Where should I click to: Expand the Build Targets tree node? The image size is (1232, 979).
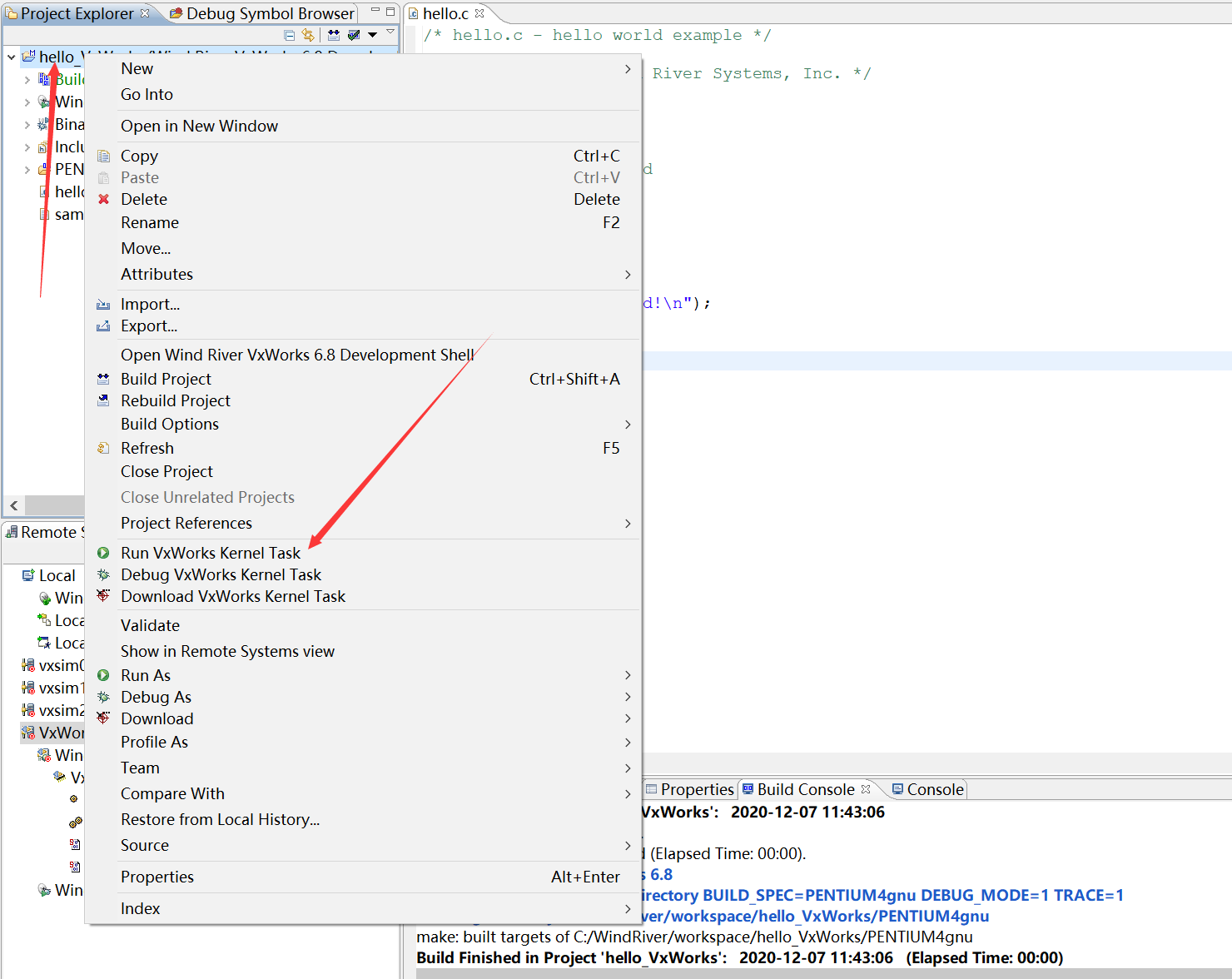tap(27, 79)
